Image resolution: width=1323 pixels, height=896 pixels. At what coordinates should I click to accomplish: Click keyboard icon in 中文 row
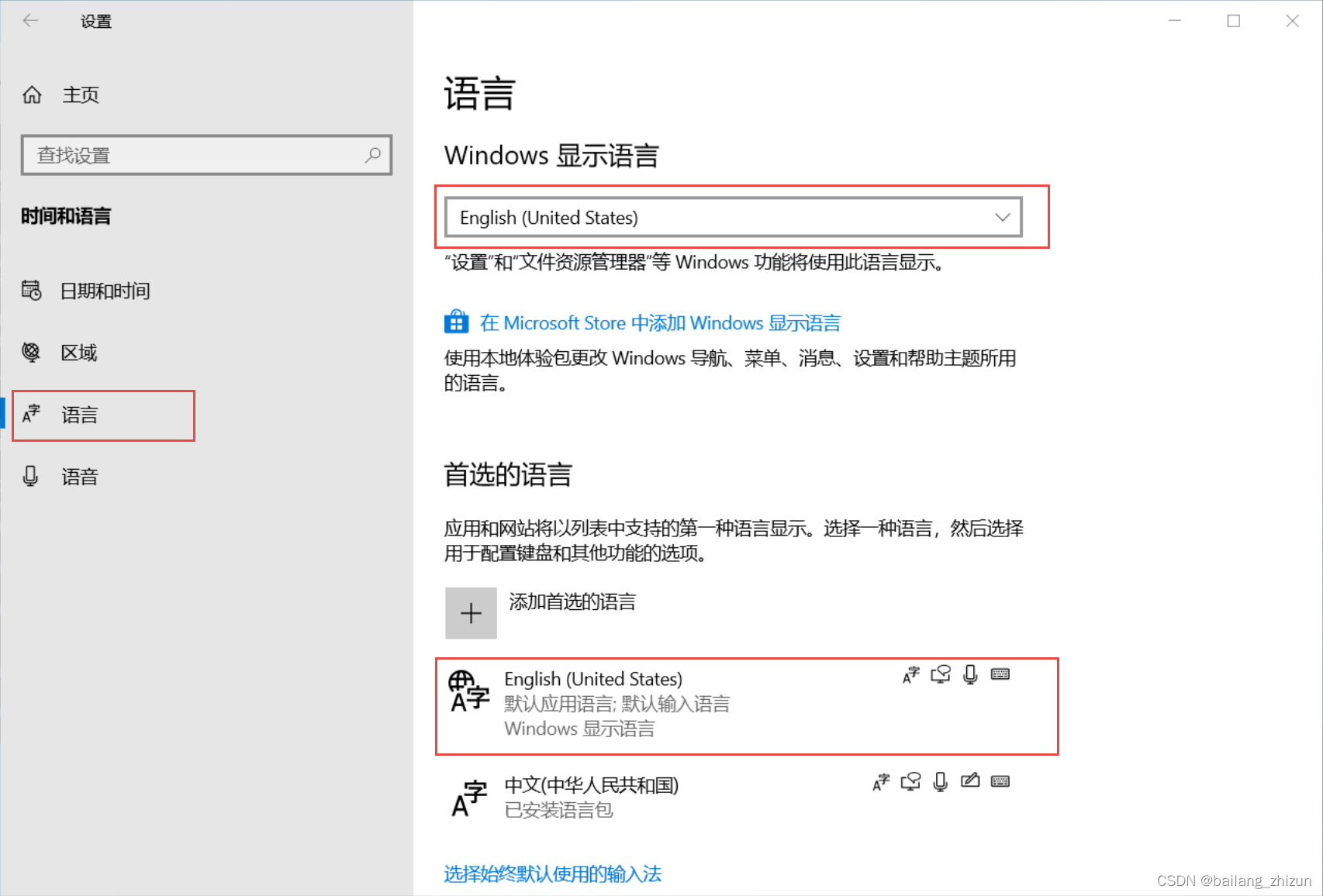[1000, 781]
